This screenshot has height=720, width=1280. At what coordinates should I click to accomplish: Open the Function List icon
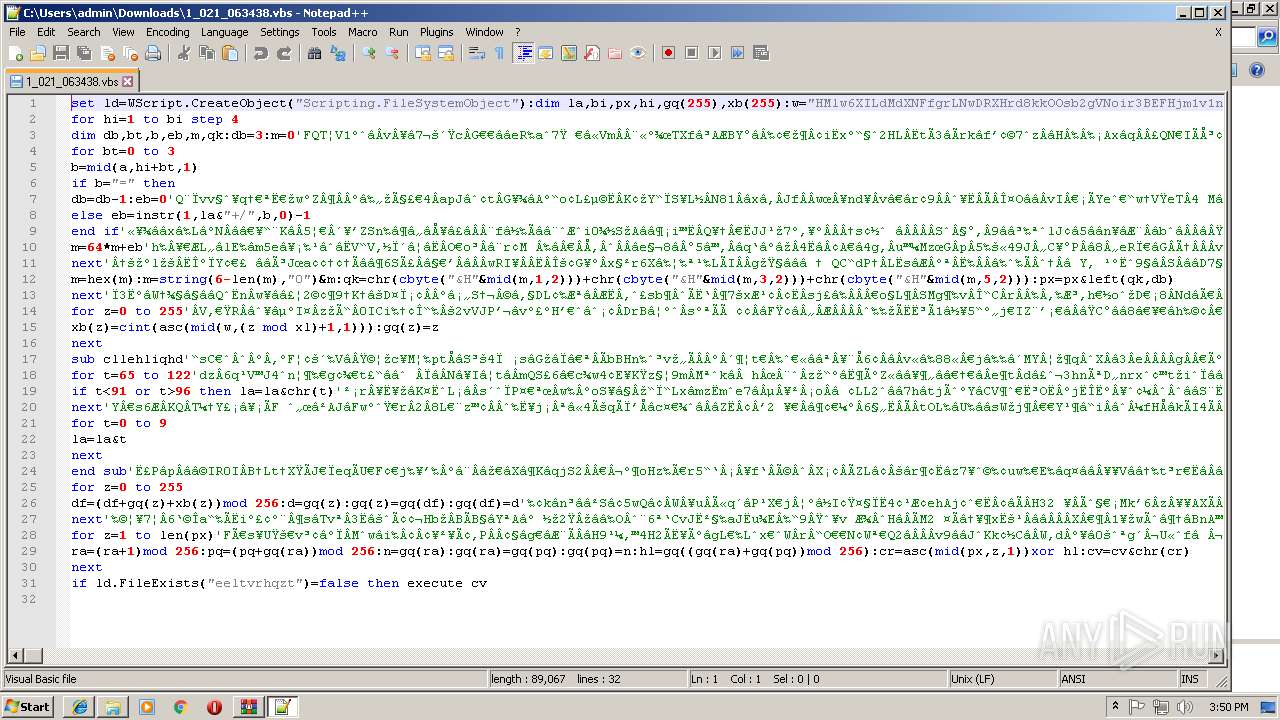[x=592, y=53]
